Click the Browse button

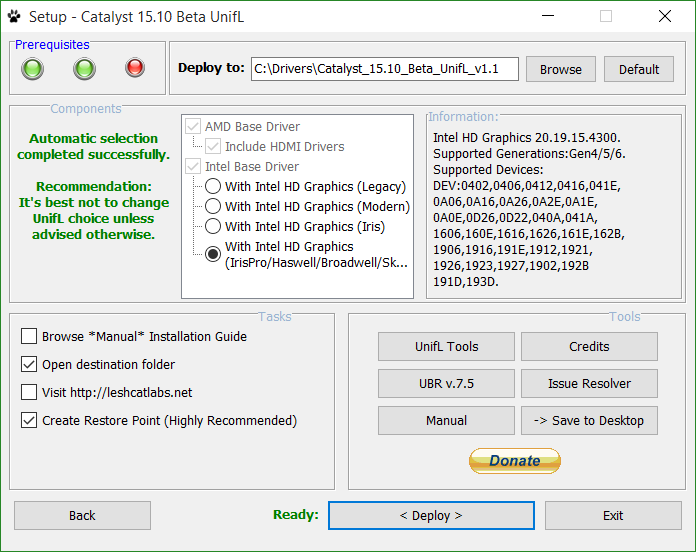point(561,69)
